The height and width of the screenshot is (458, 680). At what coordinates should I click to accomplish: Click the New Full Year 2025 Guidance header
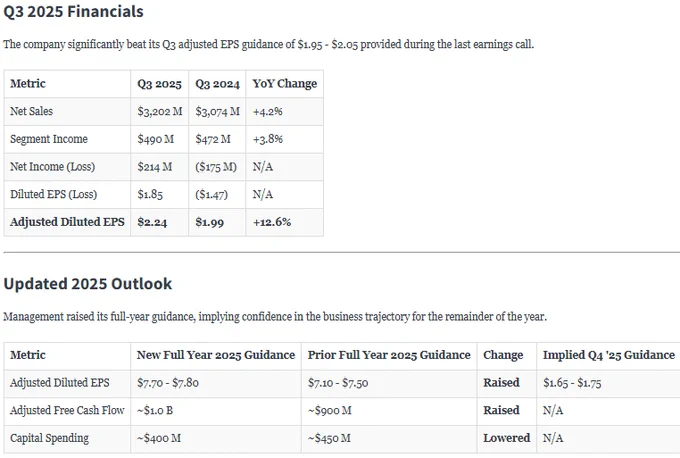[x=216, y=355]
